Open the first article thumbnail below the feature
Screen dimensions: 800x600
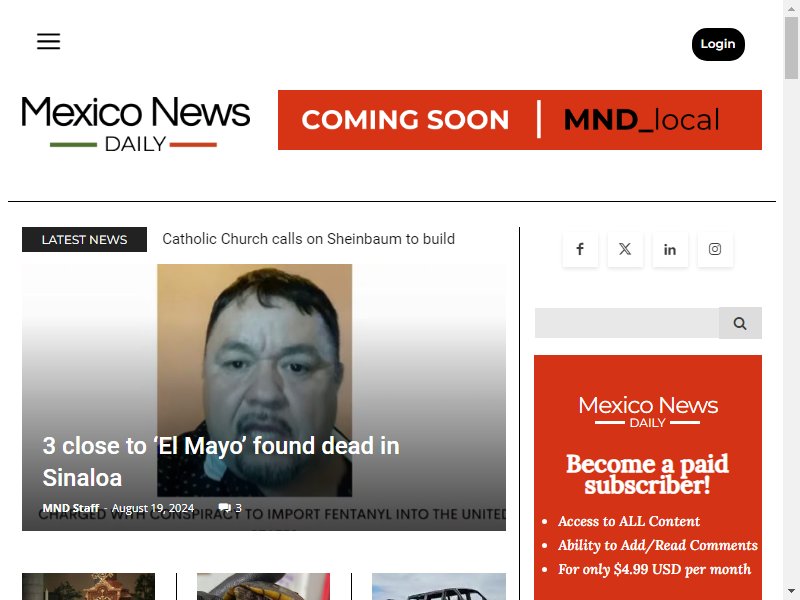tap(88, 586)
